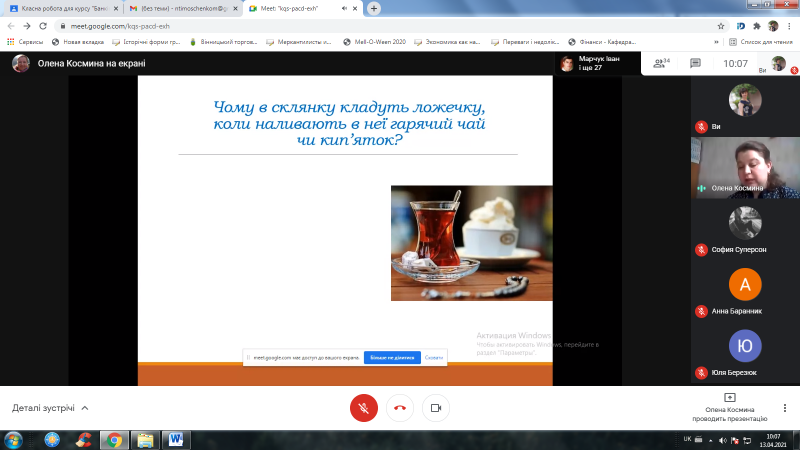Click your account avatar at top right of Meet

coord(779,64)
